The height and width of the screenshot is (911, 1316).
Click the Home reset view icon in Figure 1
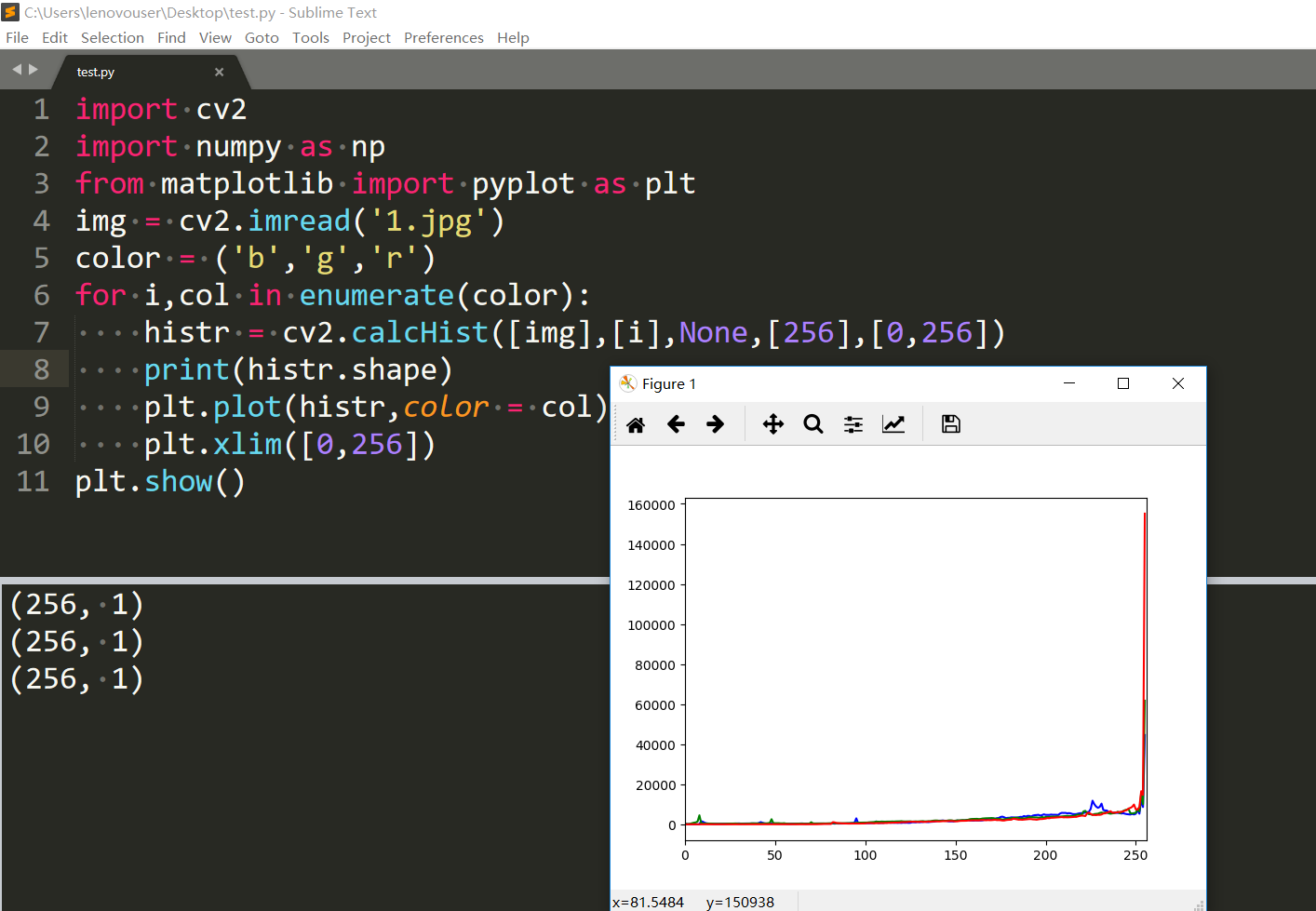(x=636, y=424)
